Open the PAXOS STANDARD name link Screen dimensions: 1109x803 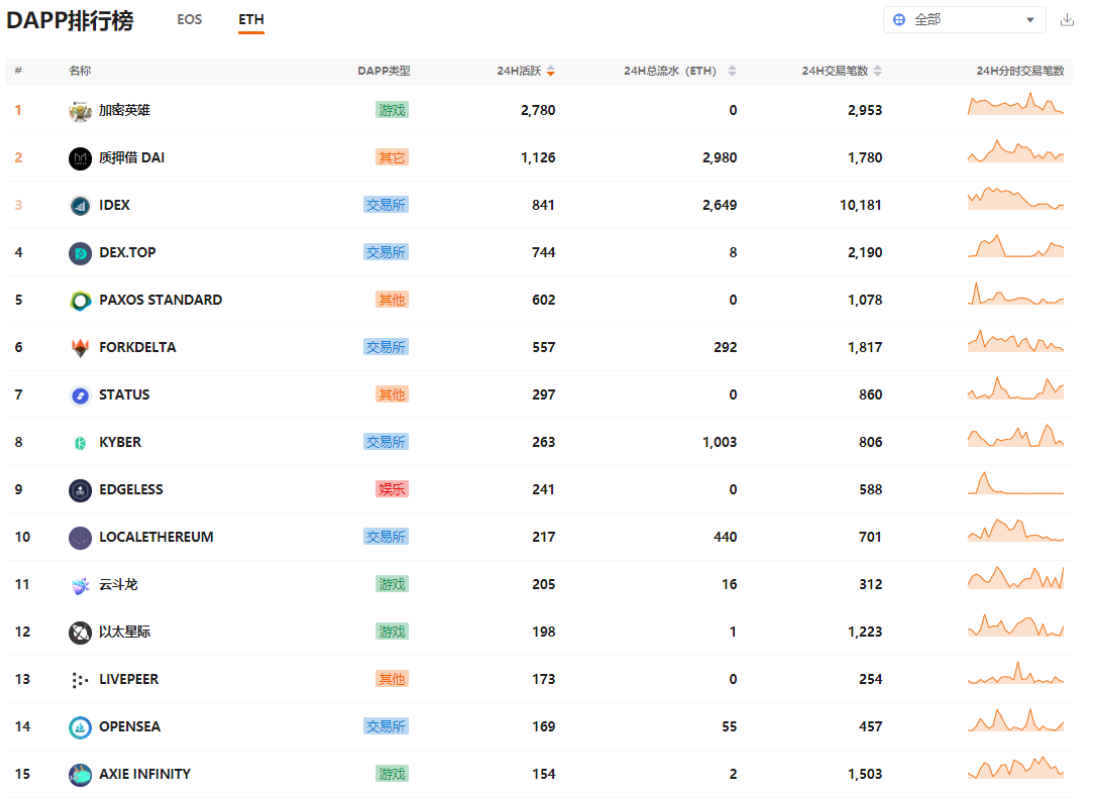(161, 300)
